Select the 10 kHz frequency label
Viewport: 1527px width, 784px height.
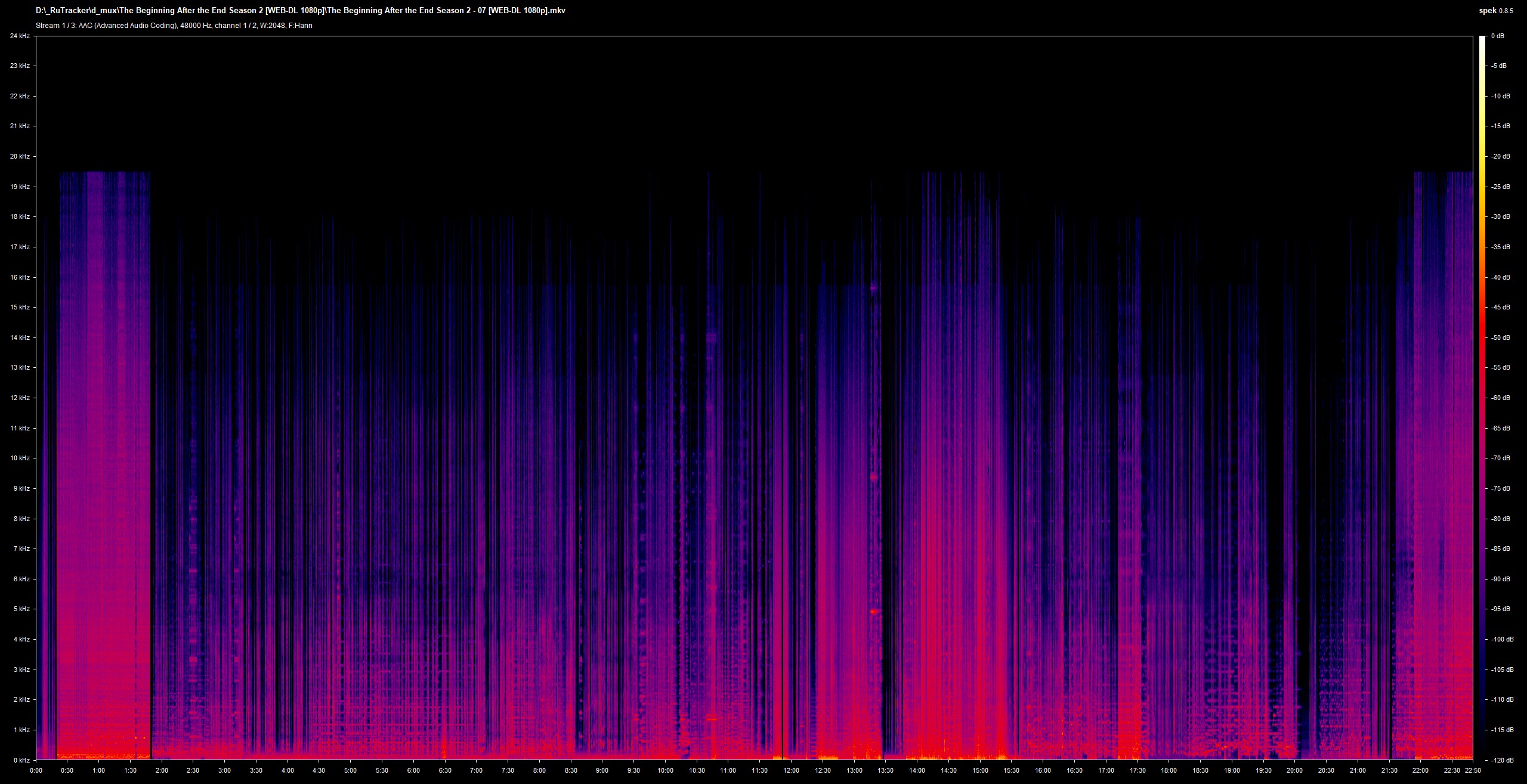pyautogui.click(x=20, y=458)
